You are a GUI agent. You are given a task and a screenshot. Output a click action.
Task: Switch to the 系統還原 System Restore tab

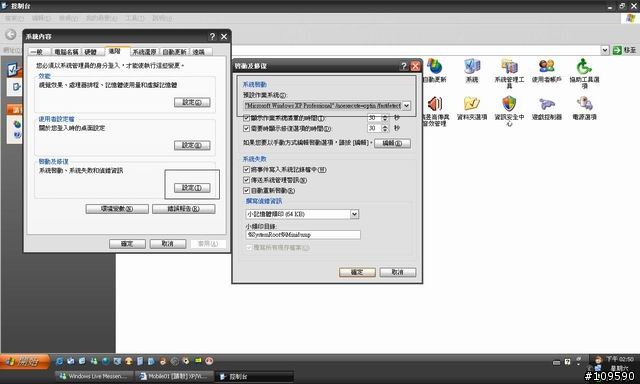144,52
